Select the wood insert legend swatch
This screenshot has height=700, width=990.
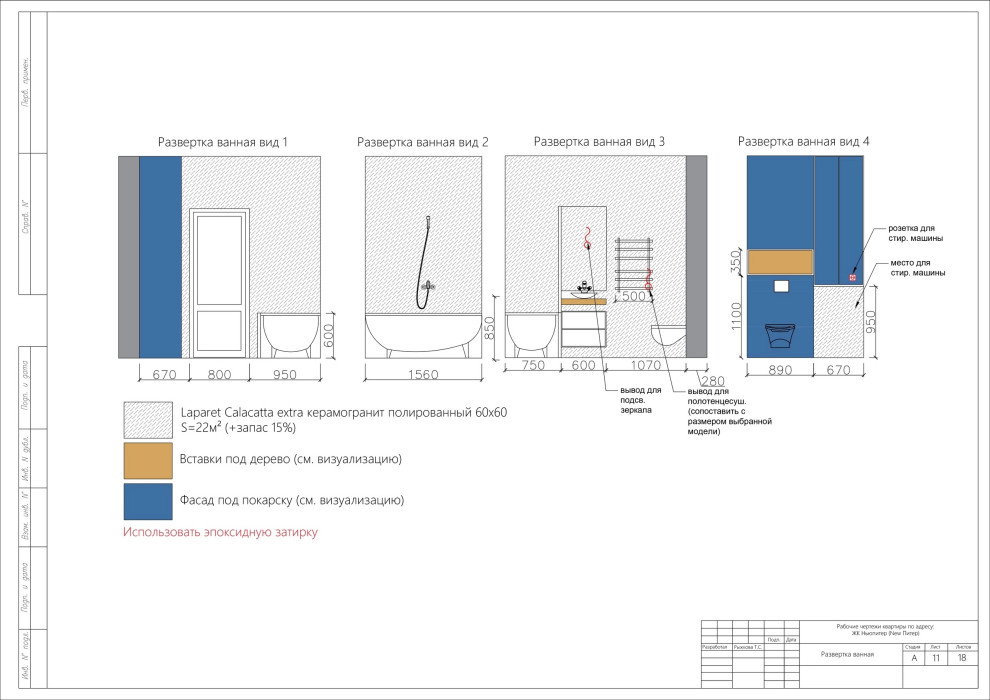coord(146,459)
